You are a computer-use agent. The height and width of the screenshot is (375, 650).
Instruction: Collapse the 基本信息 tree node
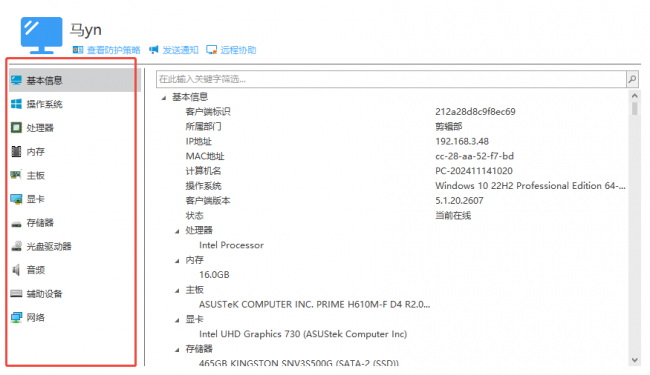(x=164, y=98)
